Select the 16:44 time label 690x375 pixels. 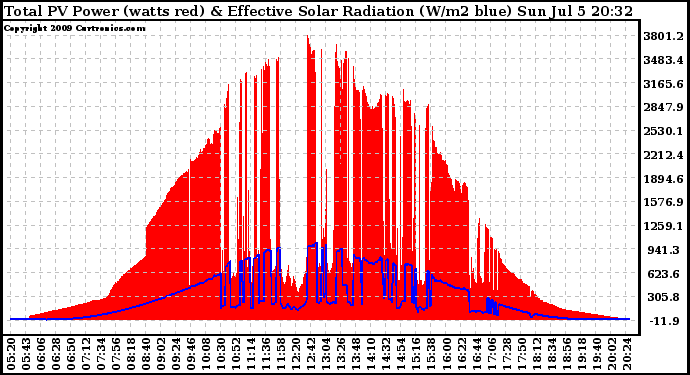click(x=476, y=354)
